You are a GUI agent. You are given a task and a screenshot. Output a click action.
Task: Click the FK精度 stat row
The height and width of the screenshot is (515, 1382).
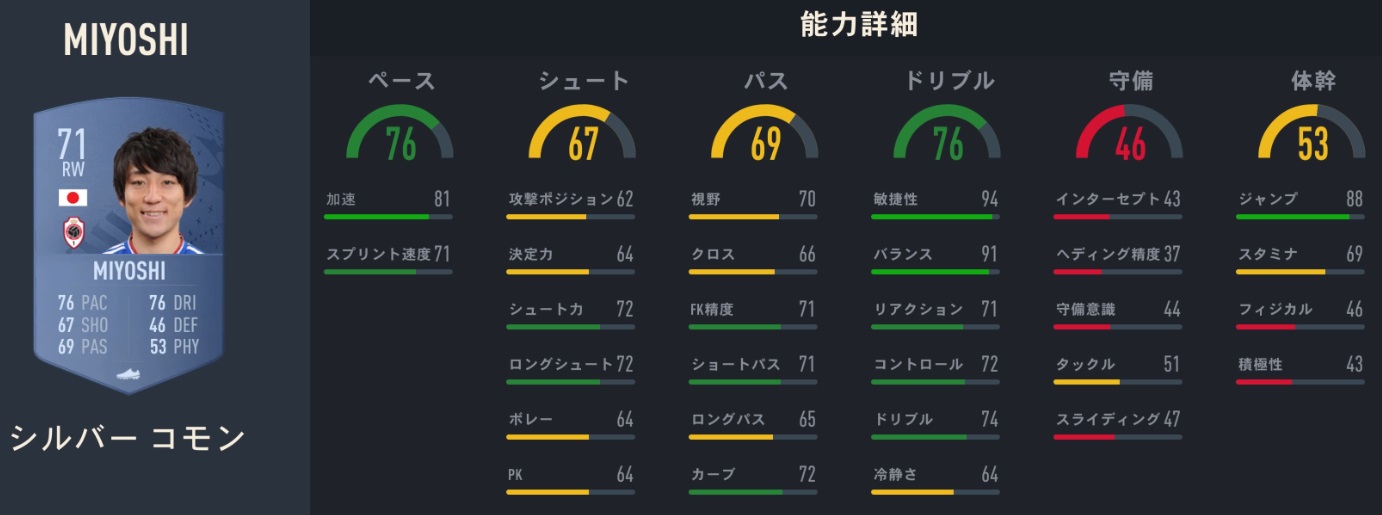pyautogui.click(x=753, y=310)
